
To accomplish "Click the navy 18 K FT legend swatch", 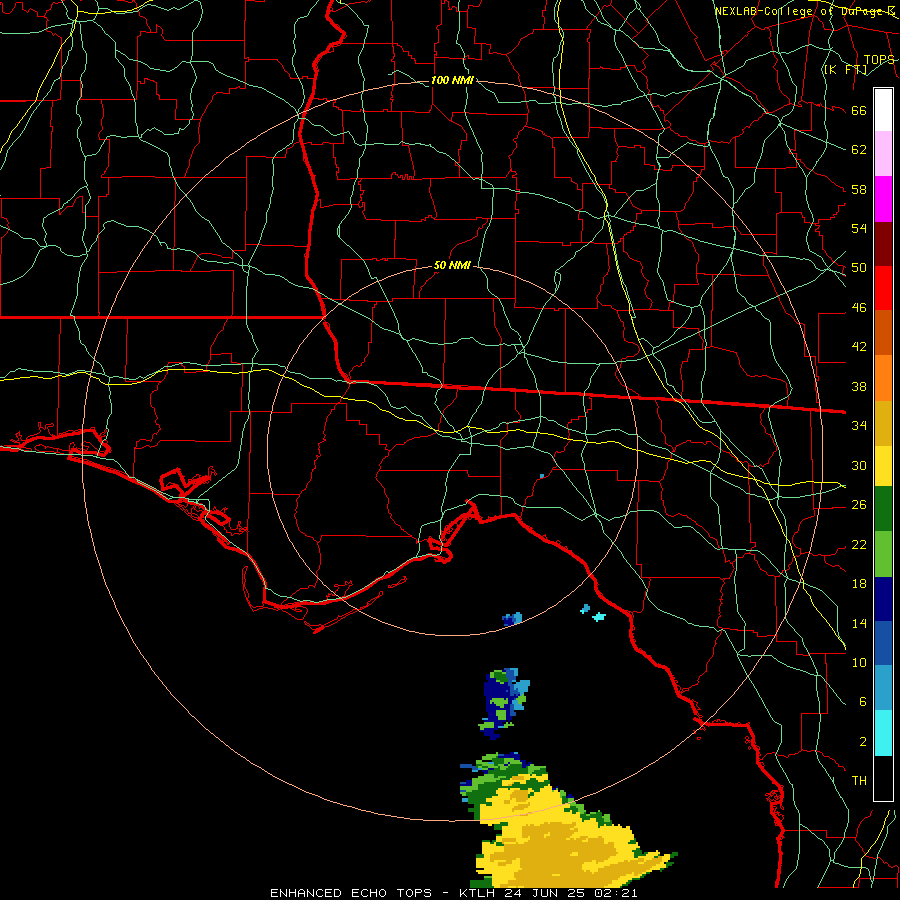I will (883, 599).
